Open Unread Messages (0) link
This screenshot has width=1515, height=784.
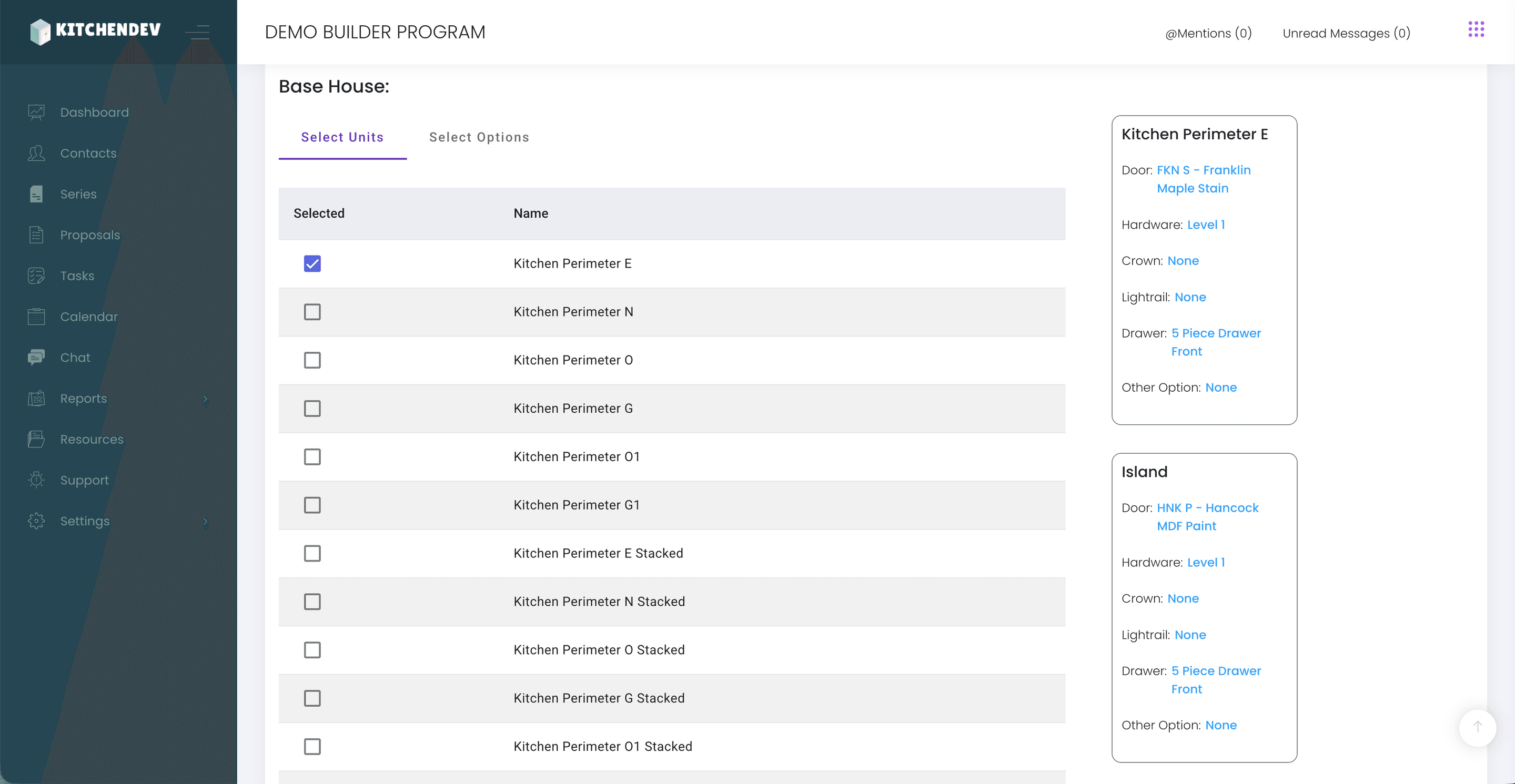click(x=1346, y=33)
